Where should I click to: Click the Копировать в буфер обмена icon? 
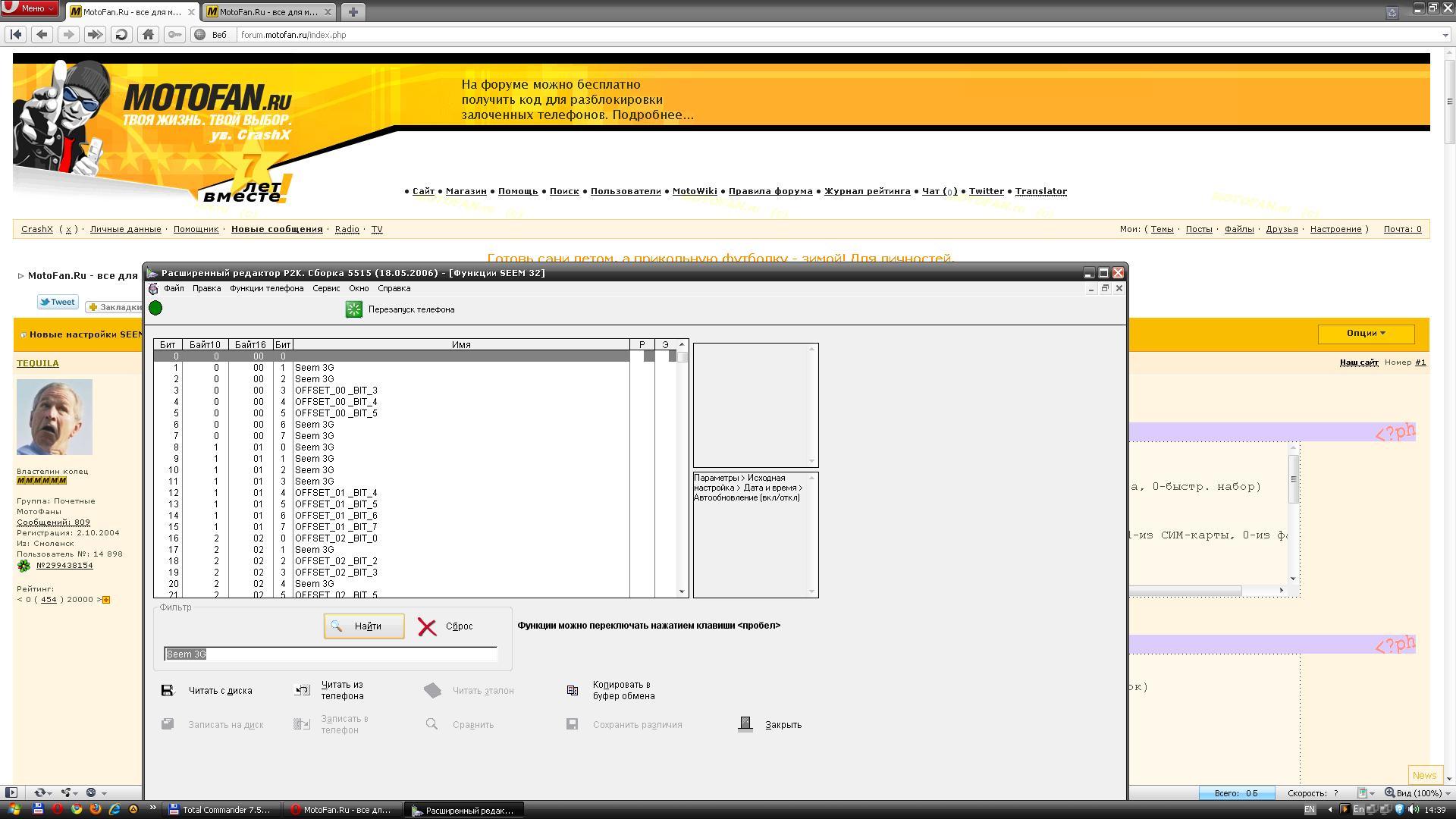click(x=573, y=690)
